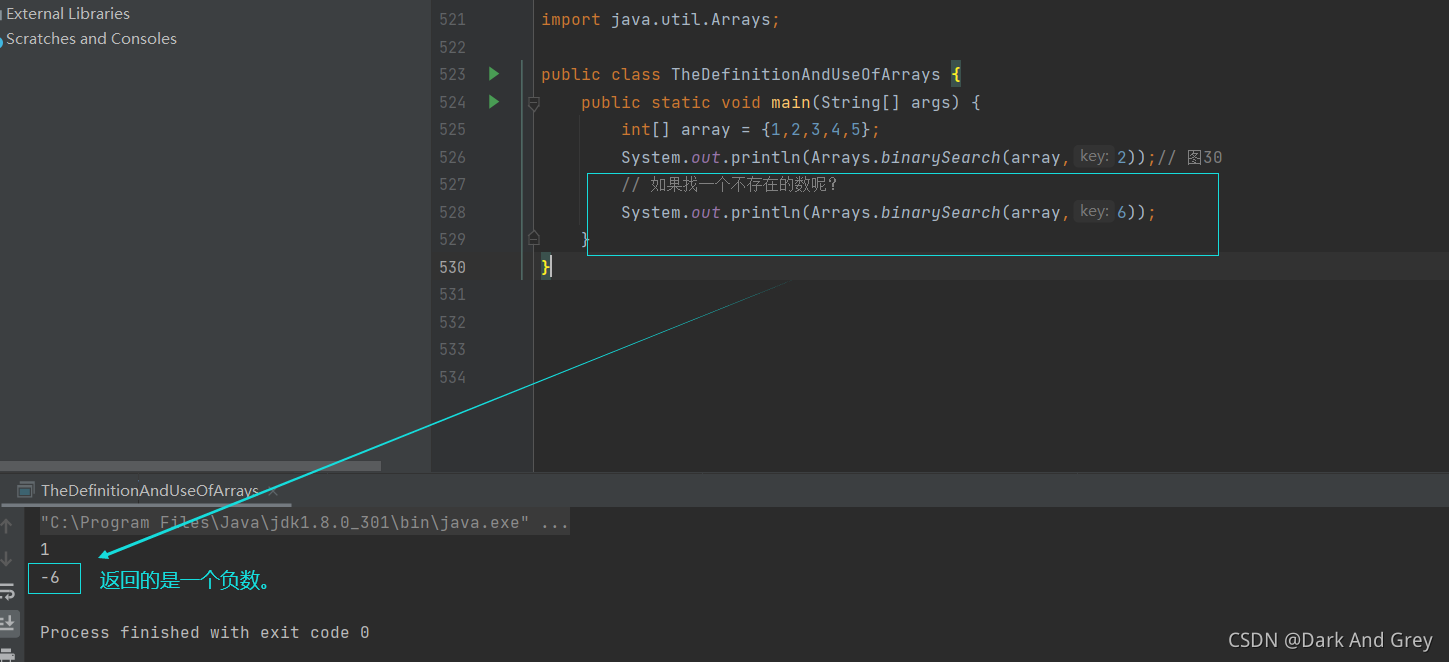
Task: Click the 'key:' hint on line 526
Action: (1094, 157)
